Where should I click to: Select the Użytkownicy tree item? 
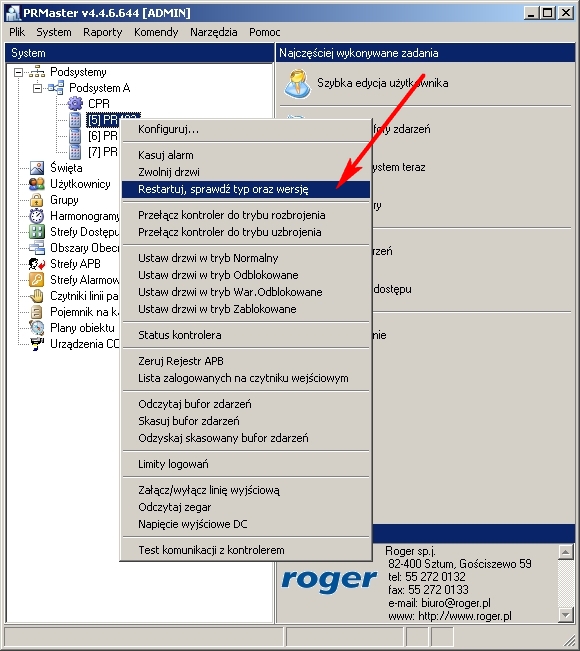click(80, 184)
